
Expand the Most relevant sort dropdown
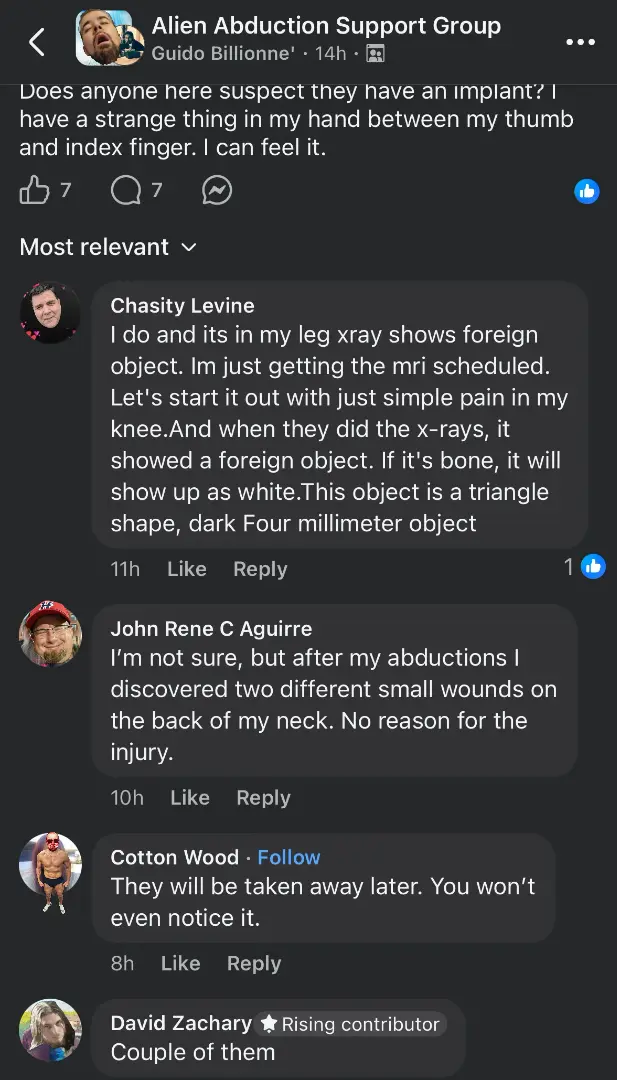(108, 247)
